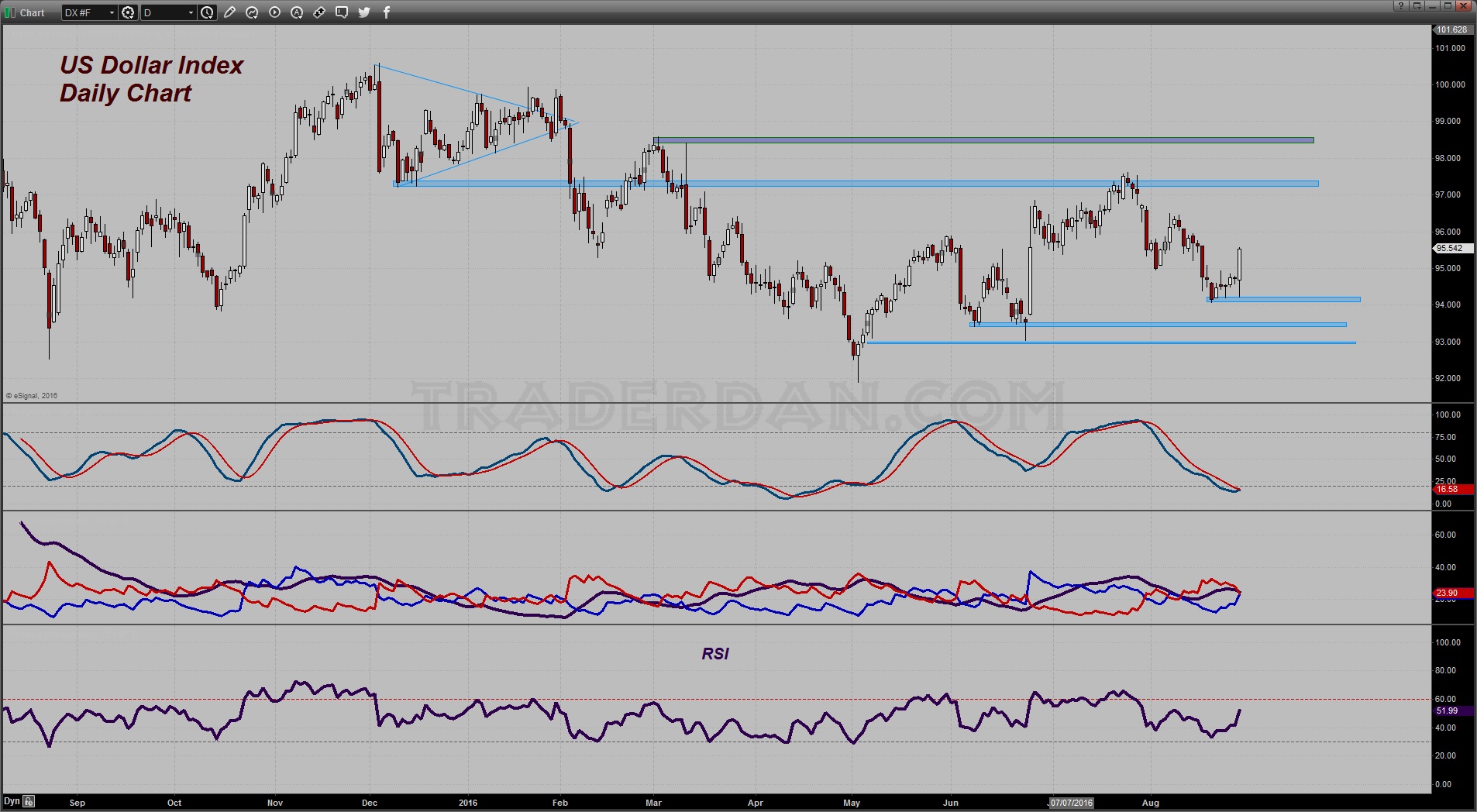
Task: Toggle the Dyn lock icon on time axis
Action: [x=29, y=801]
